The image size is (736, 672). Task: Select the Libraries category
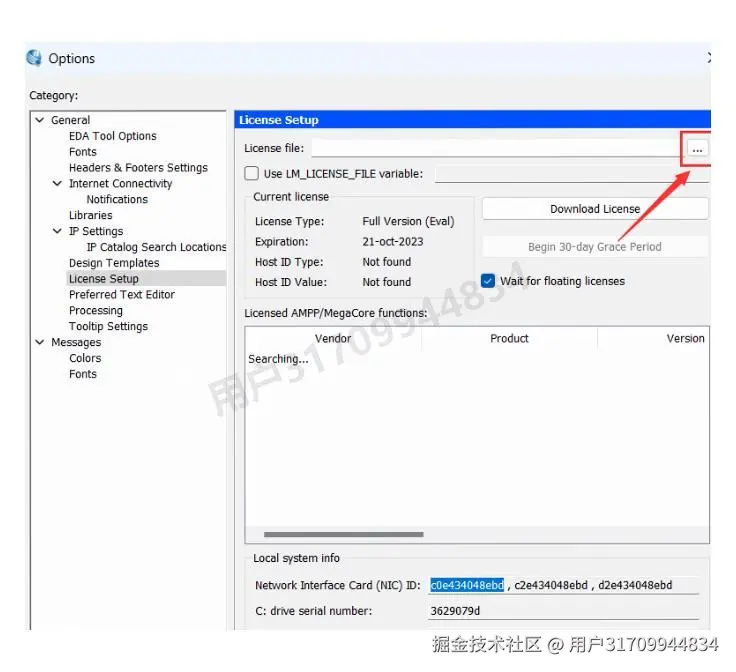pos(91,215)
